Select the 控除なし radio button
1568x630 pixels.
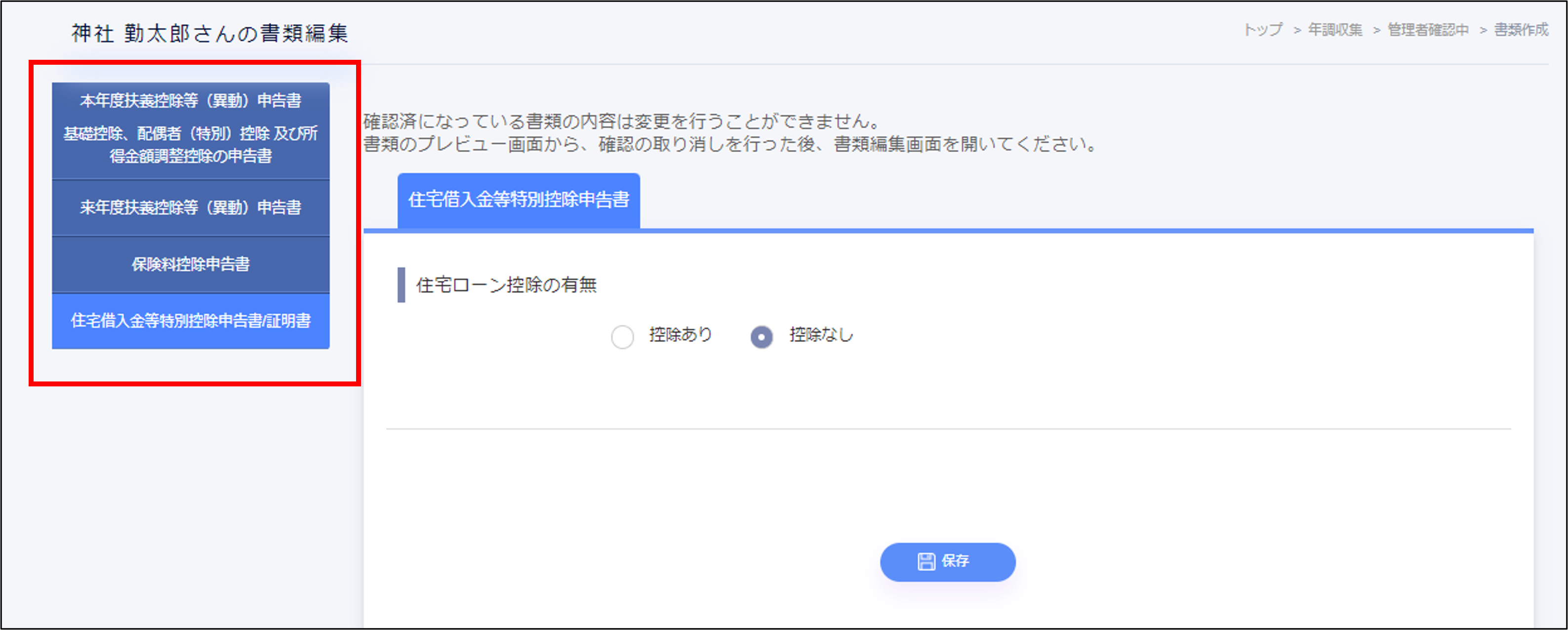click(x=761, y=336)
